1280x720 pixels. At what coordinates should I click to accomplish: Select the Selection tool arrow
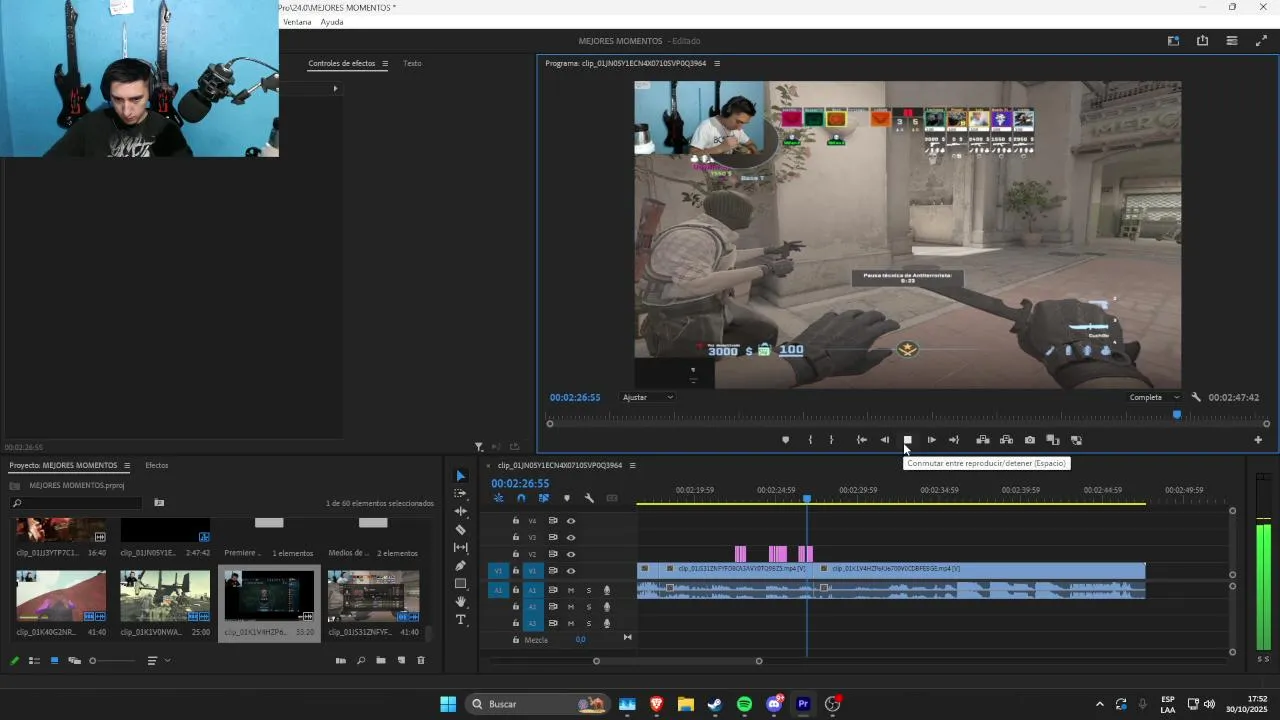[461, 476]
